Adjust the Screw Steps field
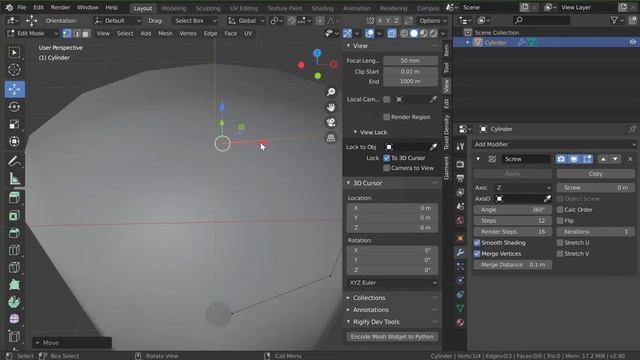The image size is (640, 360). [513, 221]
